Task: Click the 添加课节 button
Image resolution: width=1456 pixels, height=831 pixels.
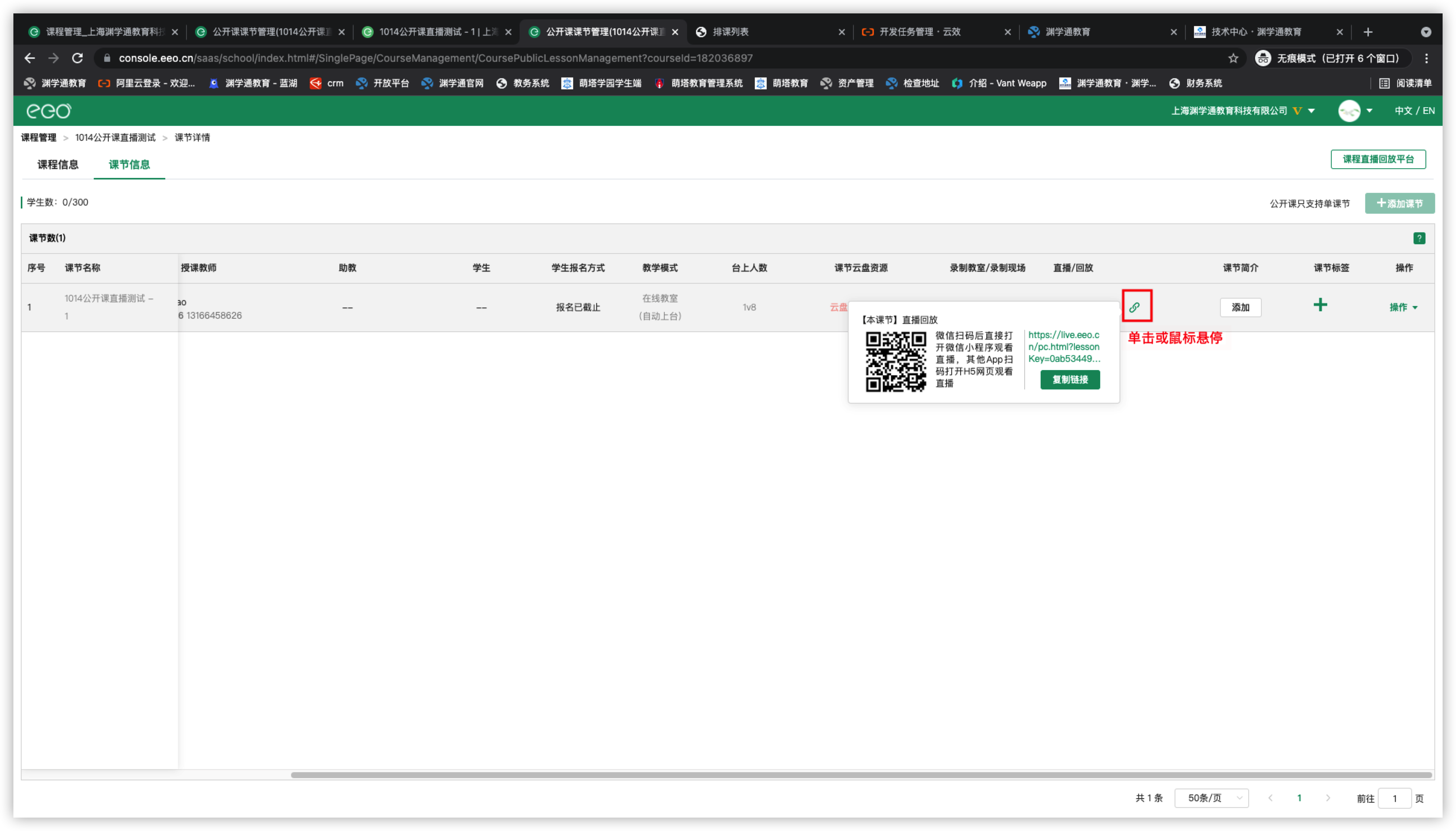Action: coord(1399,203)
